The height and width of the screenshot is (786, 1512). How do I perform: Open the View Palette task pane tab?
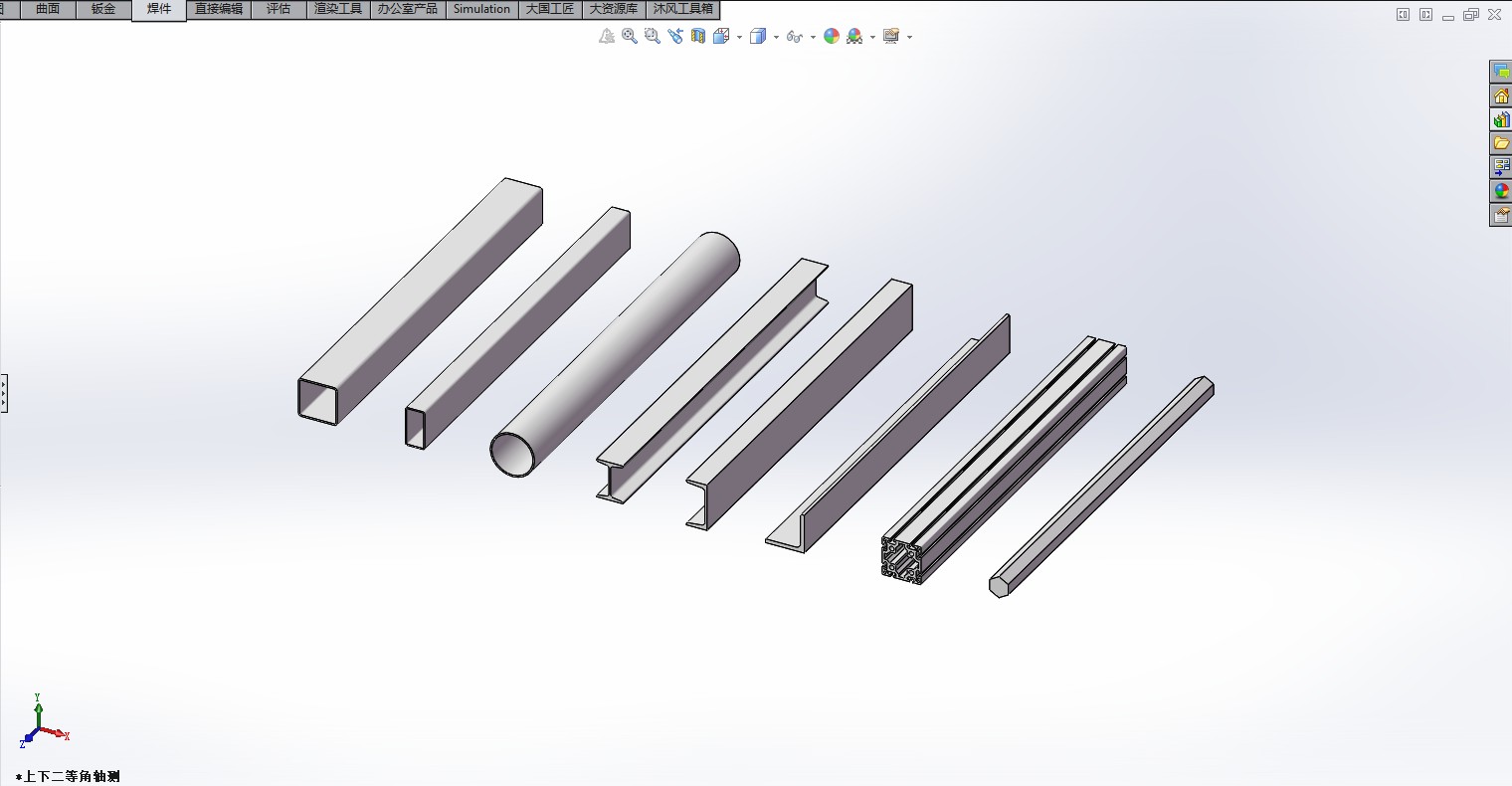click(x=1501, y=167)
